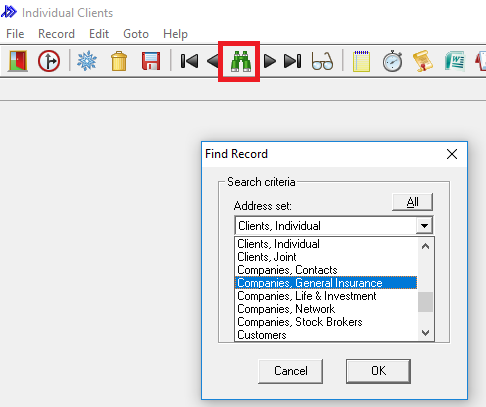
Task: Open the Goto menu
Action: point(136,34)
